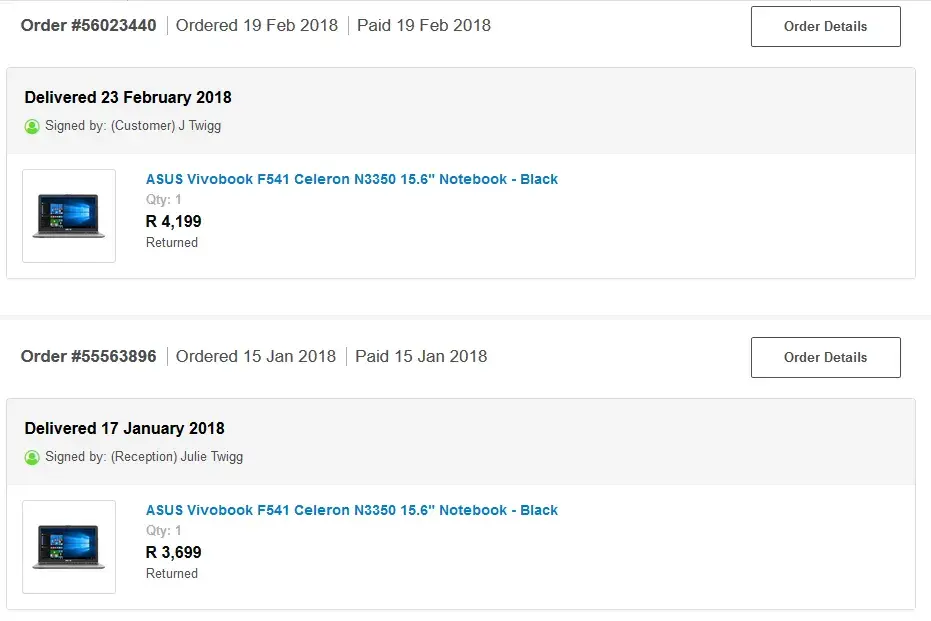
Task: Select the Order #56023440 number text
Action: click(x=88, y=25)
